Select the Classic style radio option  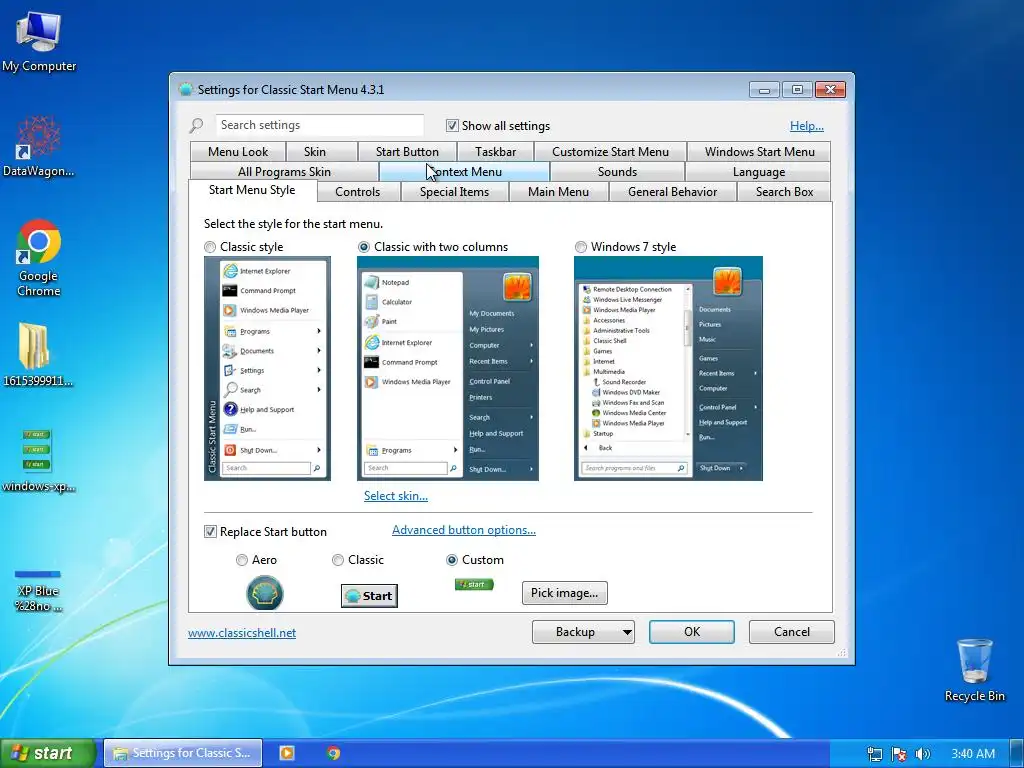click(x=210, y=247)
